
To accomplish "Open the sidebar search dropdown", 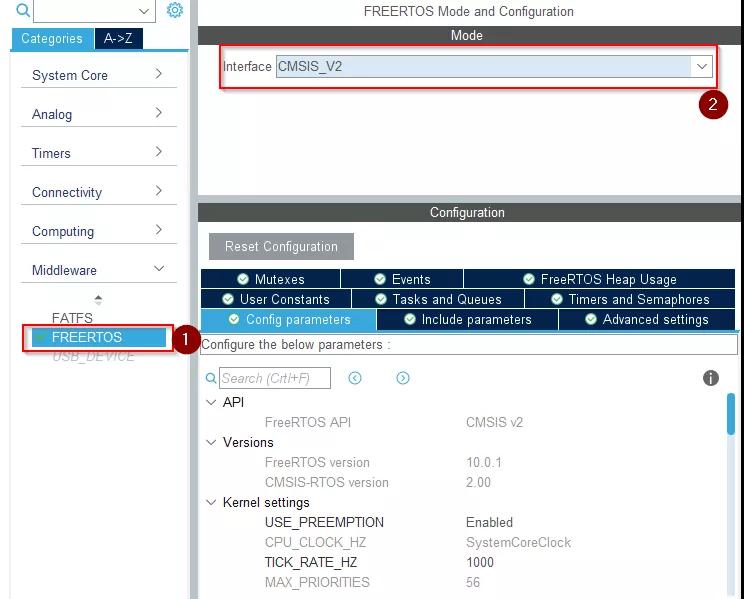I will [144, 12].
